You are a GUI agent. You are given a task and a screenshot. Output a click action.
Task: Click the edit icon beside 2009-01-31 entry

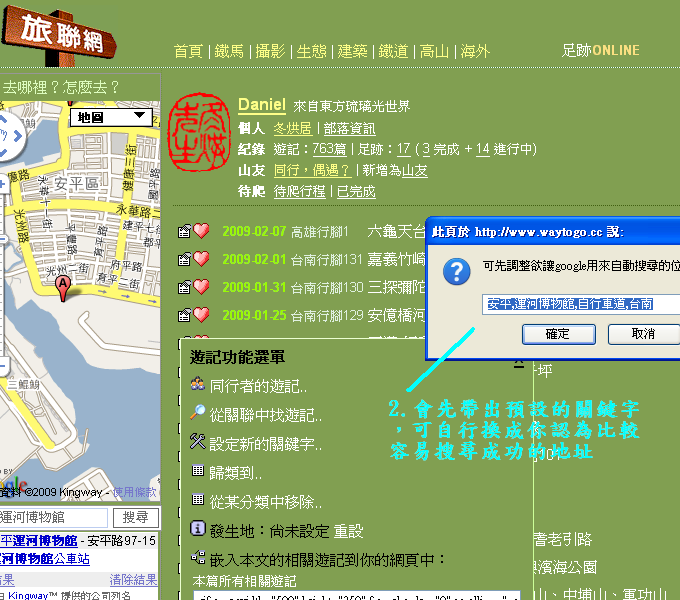(184, 287)
